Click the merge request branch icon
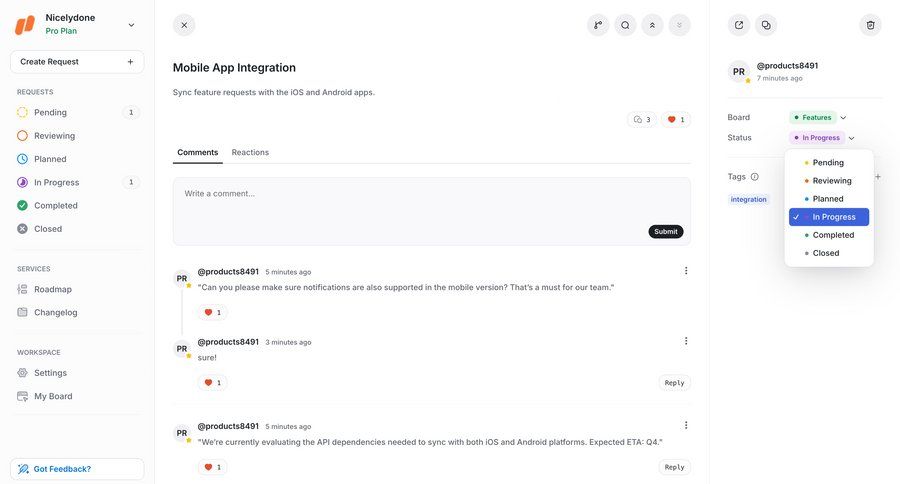 (x=598, y=25)
